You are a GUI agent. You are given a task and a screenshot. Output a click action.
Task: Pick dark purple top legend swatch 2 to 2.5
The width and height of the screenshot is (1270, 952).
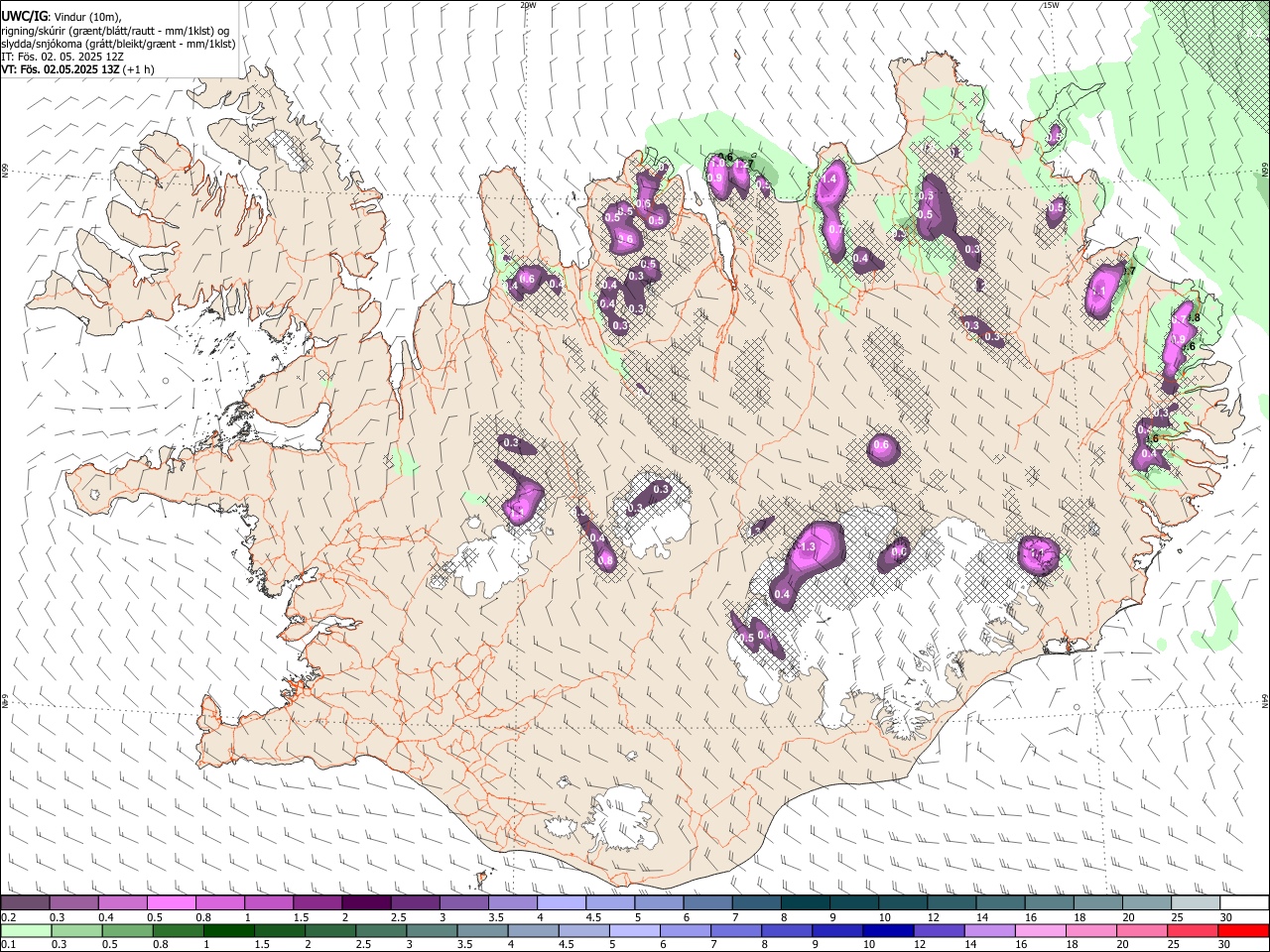(x=365, y=902)
